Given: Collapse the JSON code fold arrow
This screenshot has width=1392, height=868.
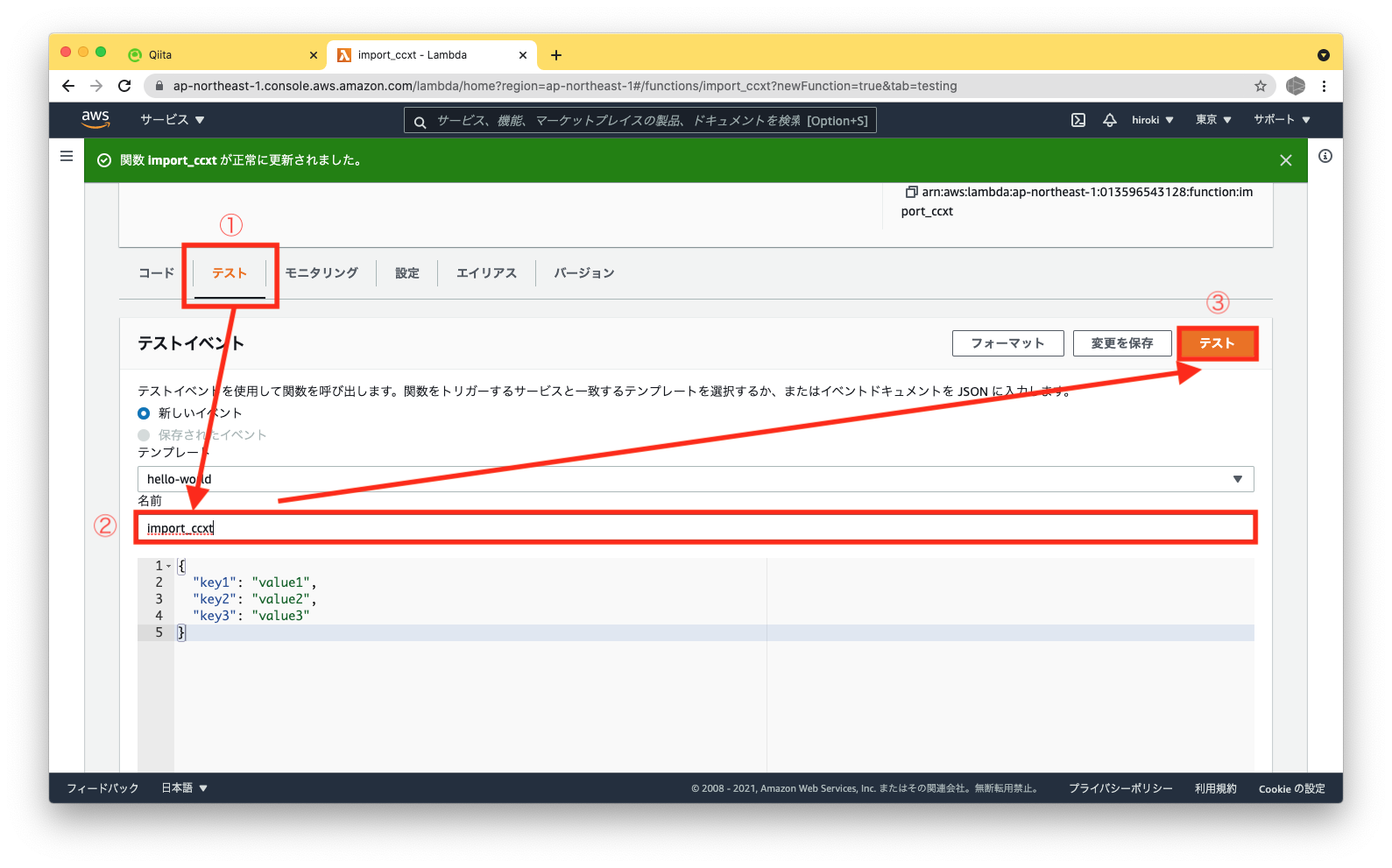Looking at the screenshot, I should pyautogui.click(x=169, y=566).
